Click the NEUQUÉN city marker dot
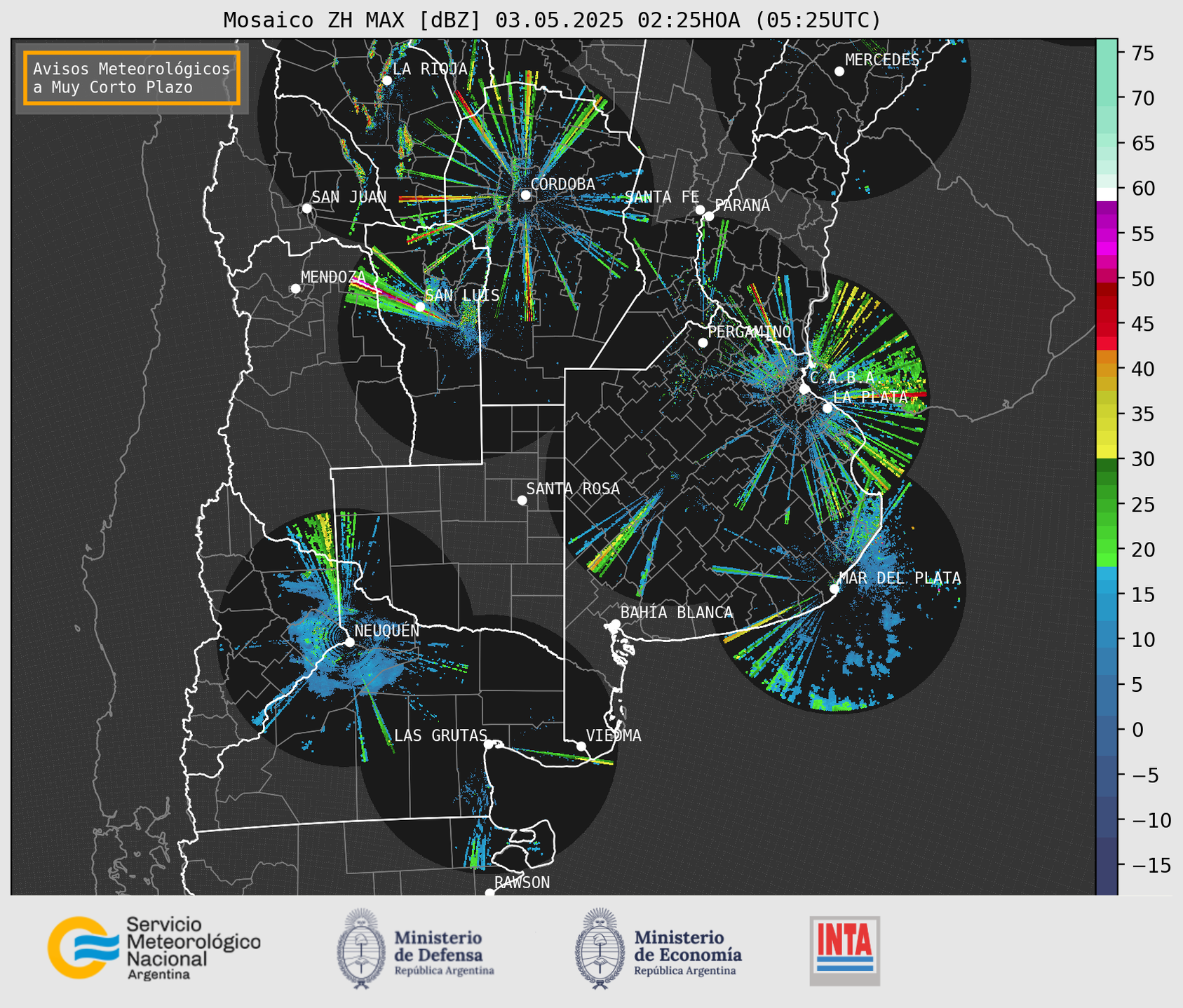The image size is (1183, 1008). (x=349, y=642)
